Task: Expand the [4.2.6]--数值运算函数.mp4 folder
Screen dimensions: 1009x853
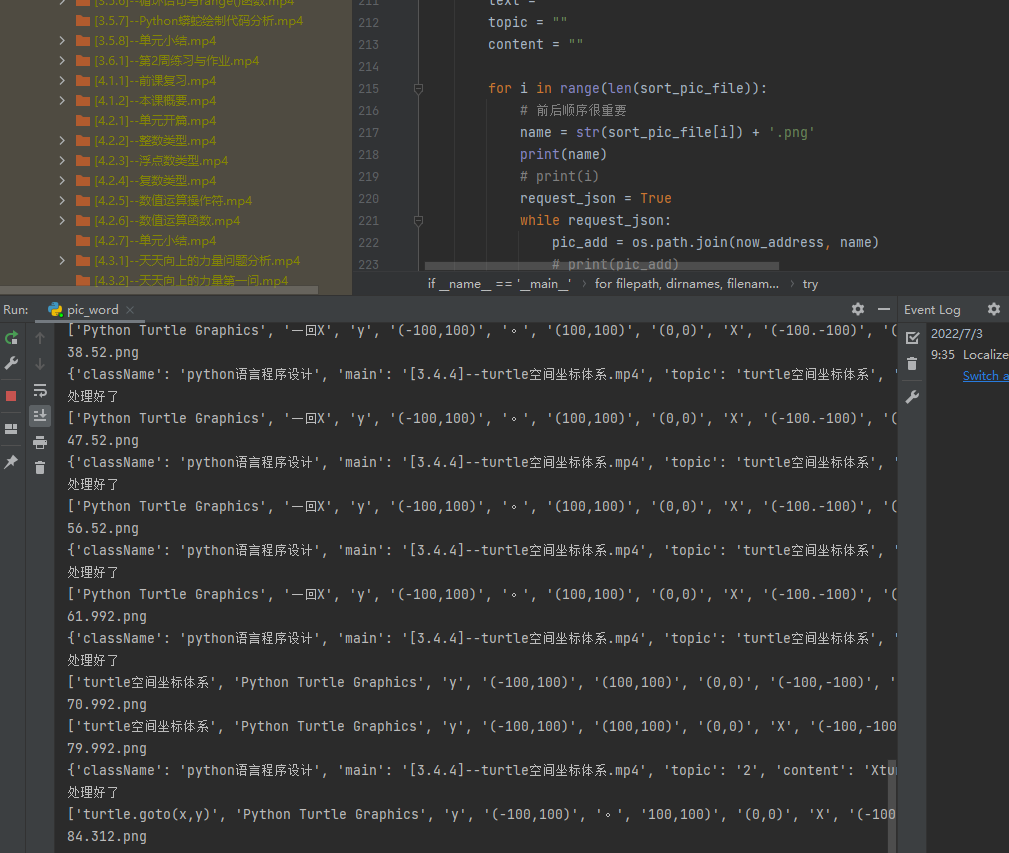Action: coord(62,220)
